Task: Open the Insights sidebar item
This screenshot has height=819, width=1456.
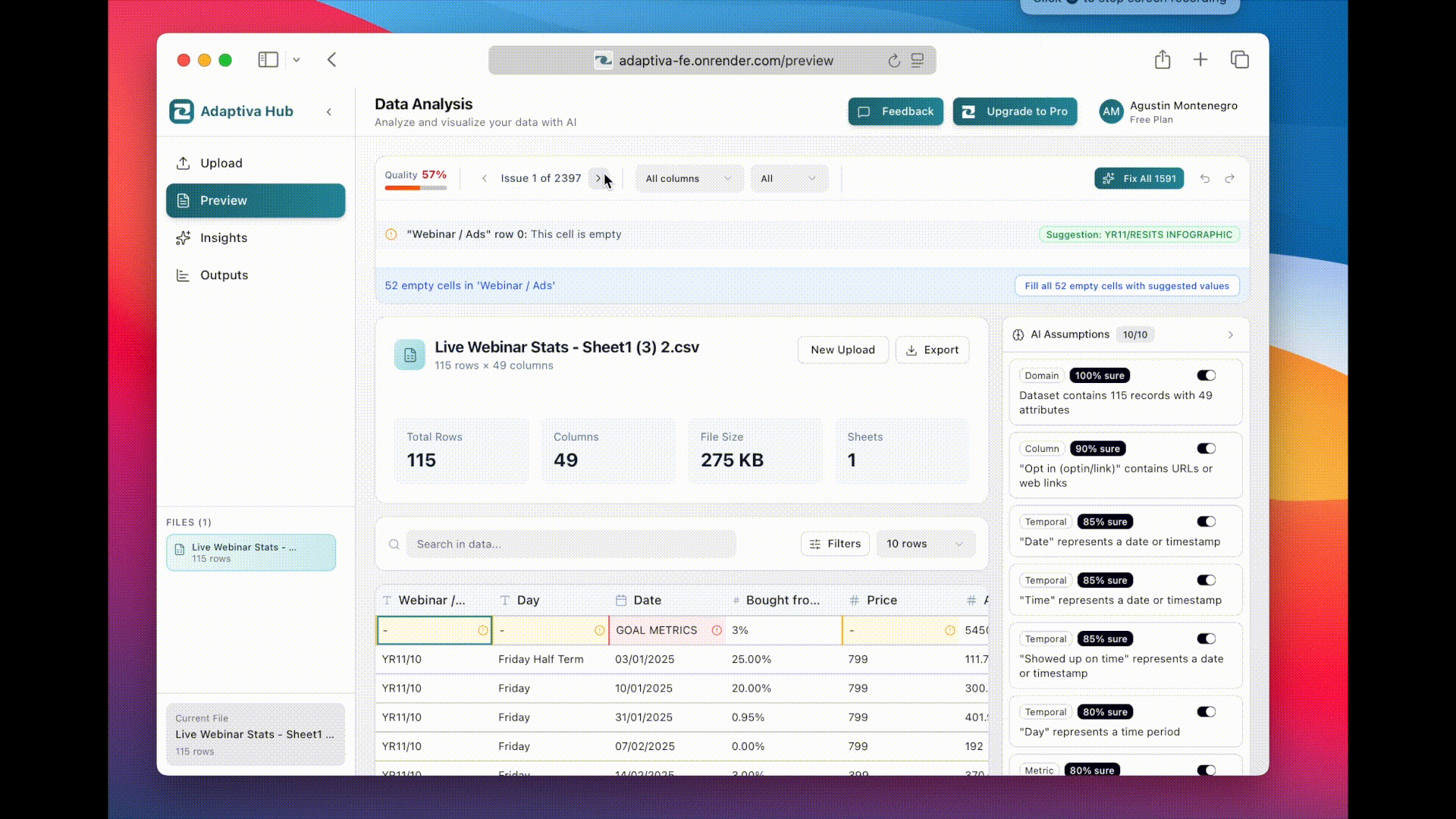Action: 223,238
